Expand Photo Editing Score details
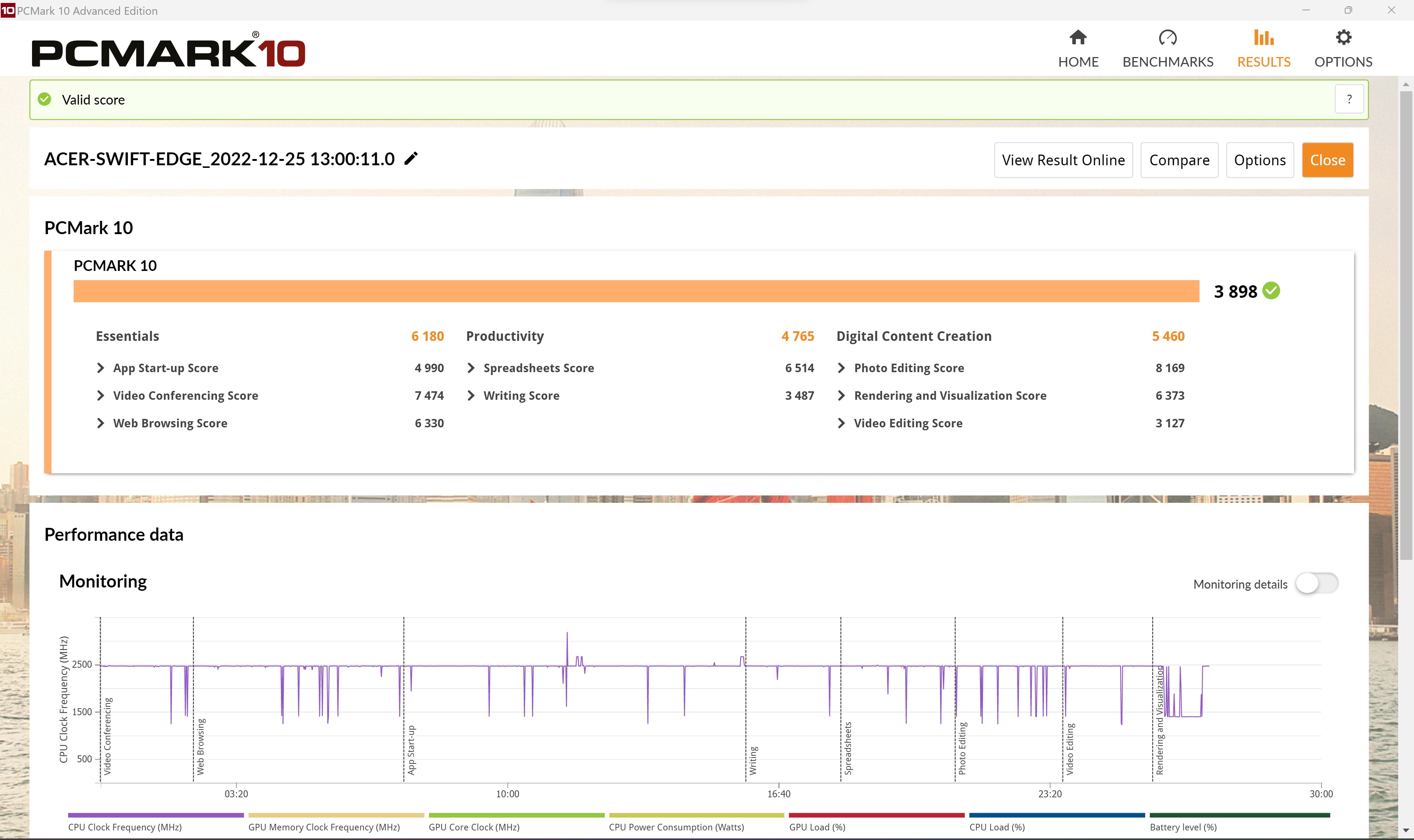Viewport: 1414px width, 840px height. tap(841, 368)
